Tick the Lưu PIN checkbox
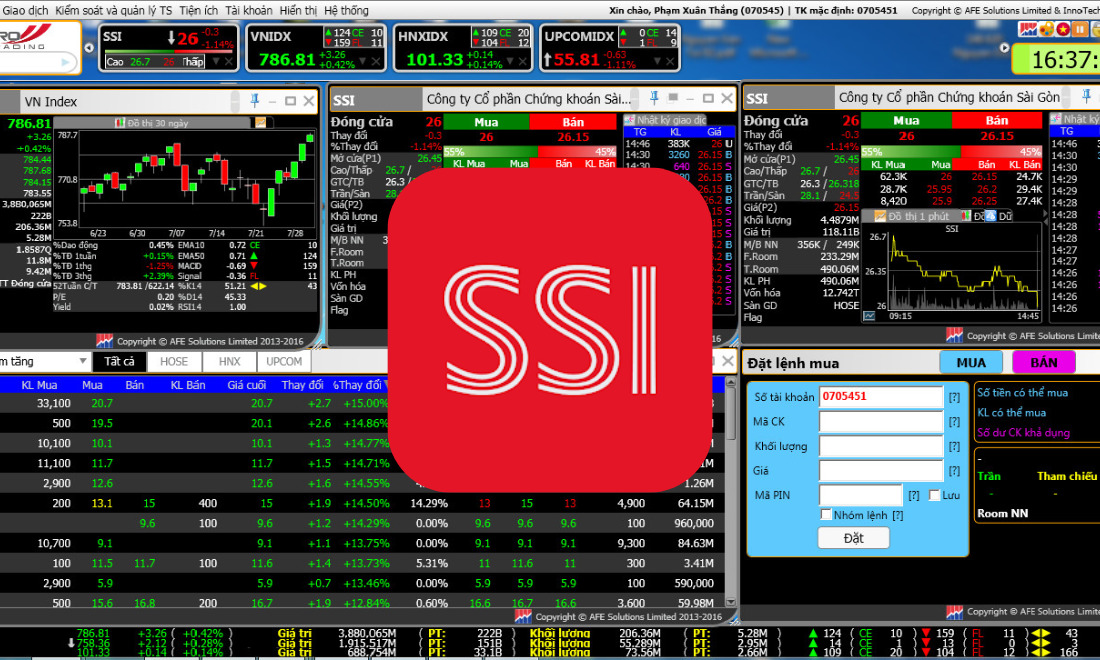The image size is (1100, 660). pyautogui.click(x=934, y=495)
